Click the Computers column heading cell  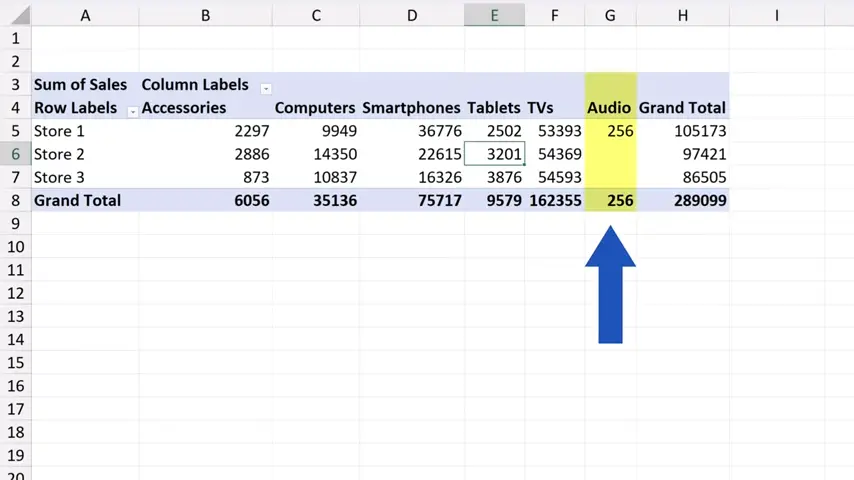pos(315,108)
